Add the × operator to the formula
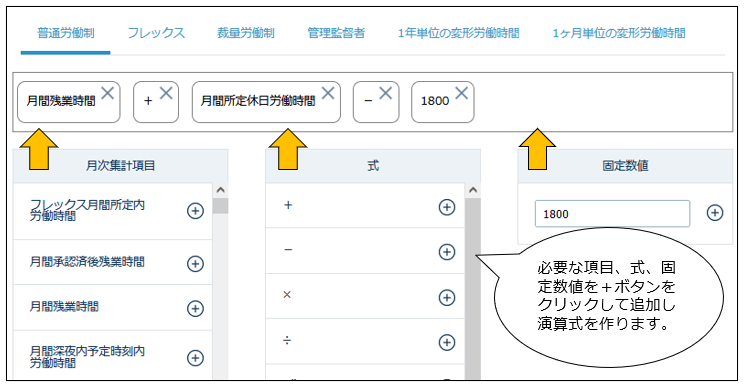745x388 pixels. point(447,297)
